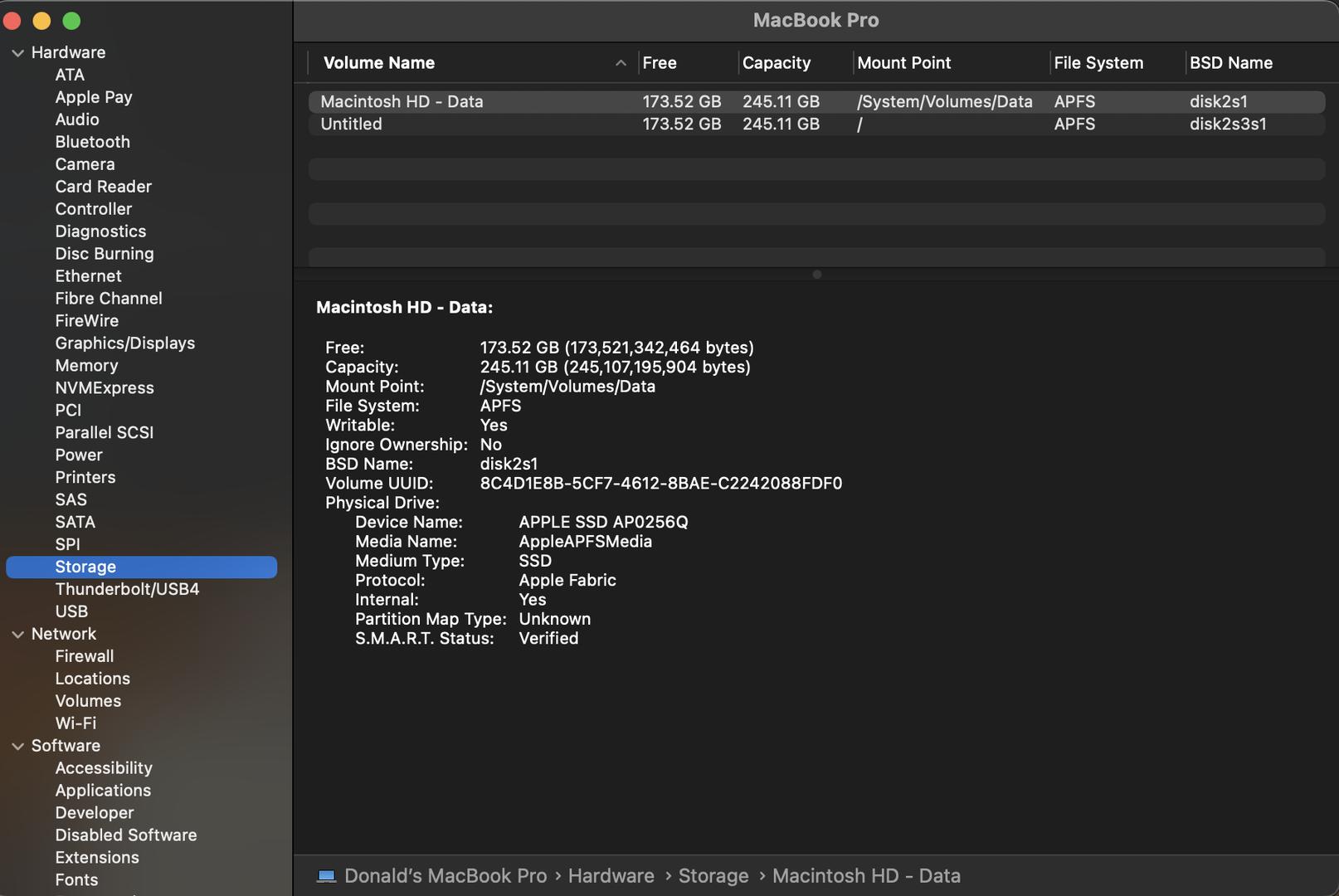The height and width of the screenshot is (896, 1339).
Task: Select Card Reader in the sidebar
Action: click(x=103, y=187)
